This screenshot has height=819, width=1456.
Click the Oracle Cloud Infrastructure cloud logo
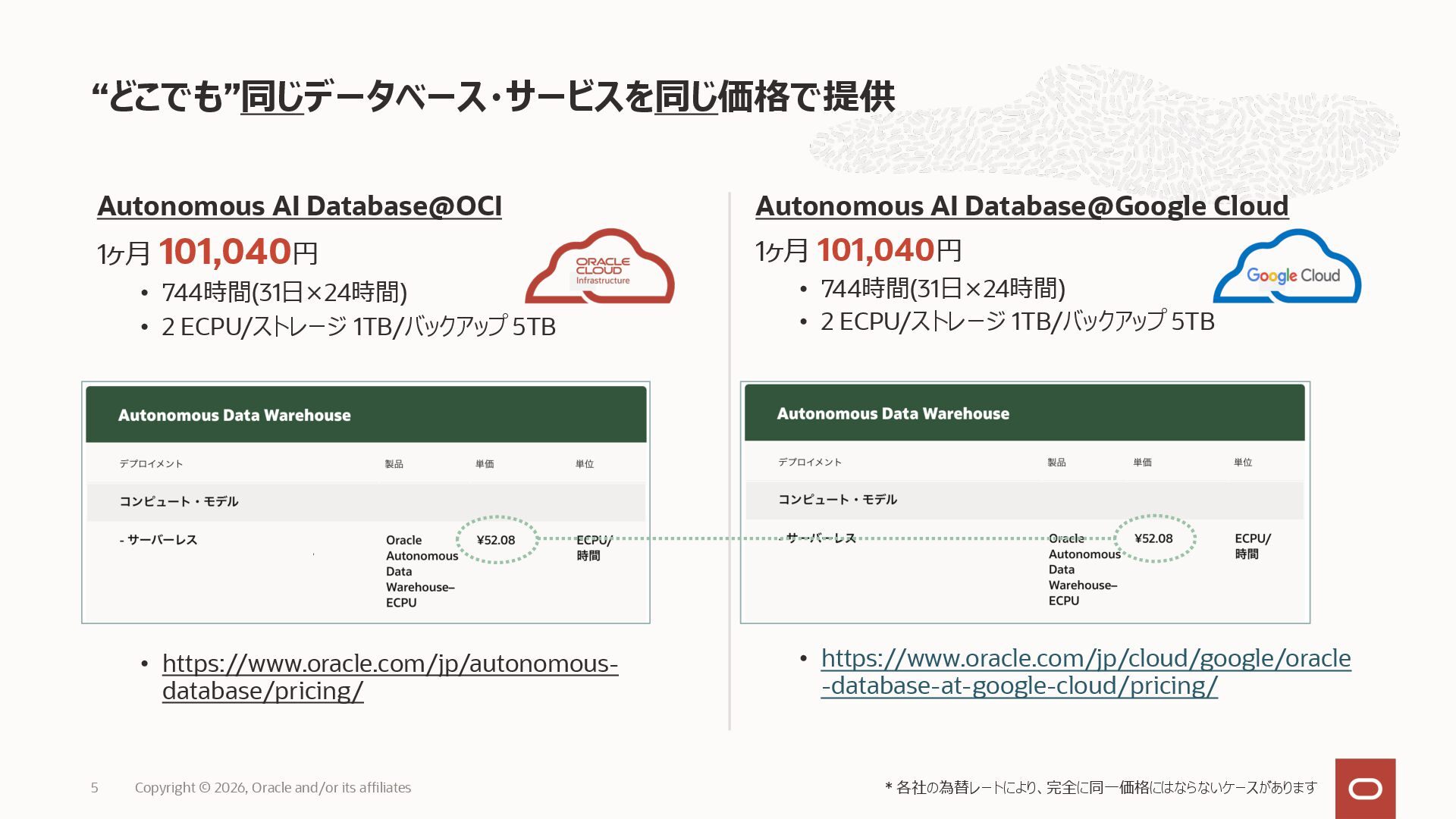tap(600, 268)
